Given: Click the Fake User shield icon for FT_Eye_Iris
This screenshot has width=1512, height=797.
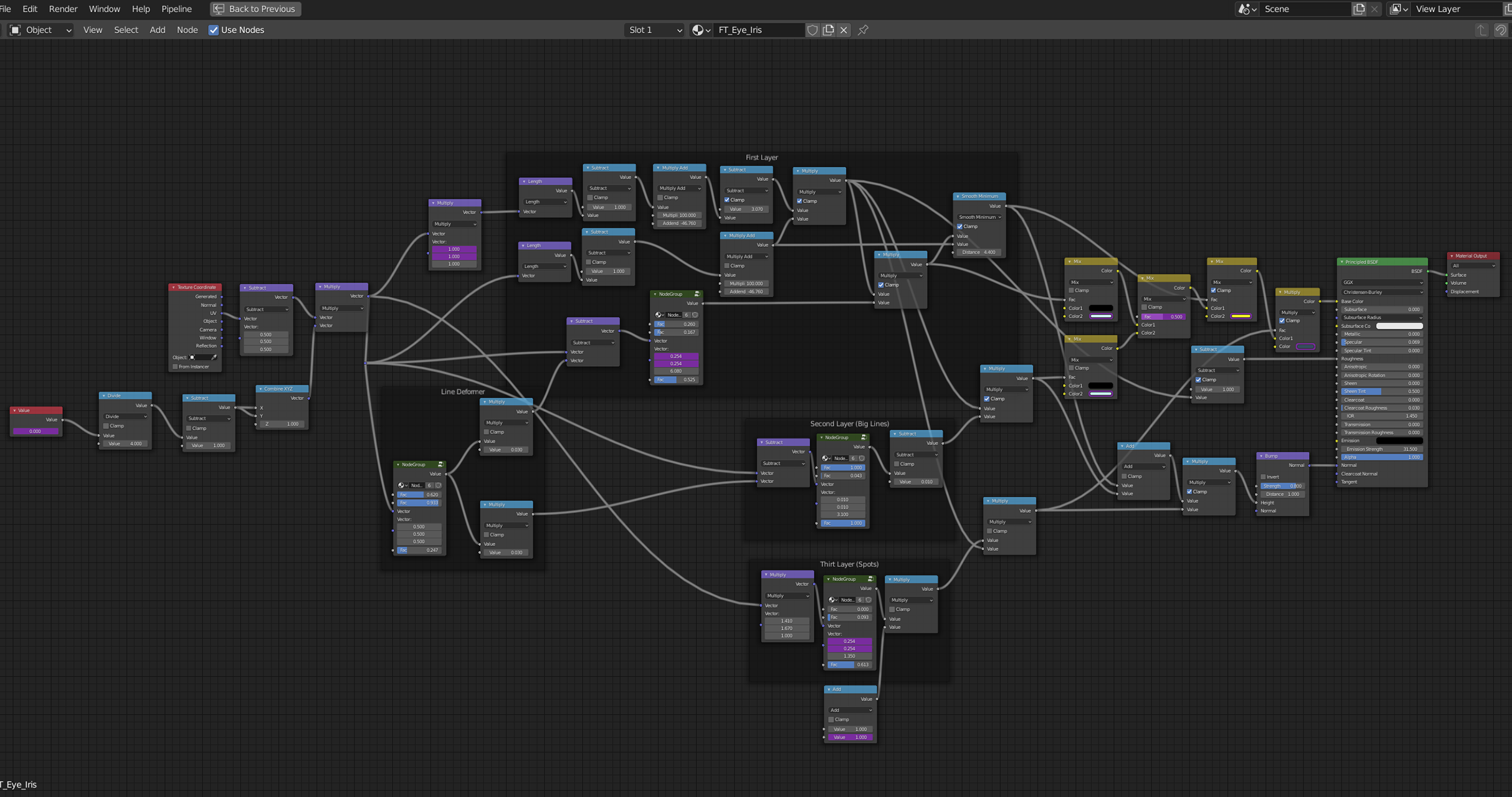Looking at the screenshot, I should (x=811, y=30).
